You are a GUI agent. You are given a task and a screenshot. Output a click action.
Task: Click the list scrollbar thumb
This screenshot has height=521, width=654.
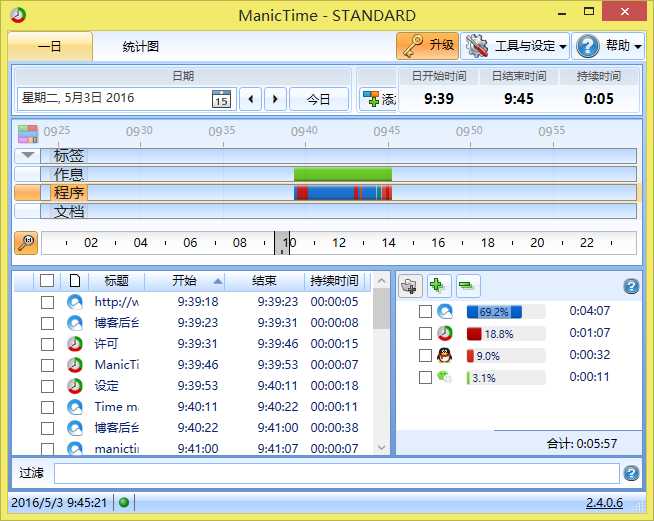pos(381,309)
